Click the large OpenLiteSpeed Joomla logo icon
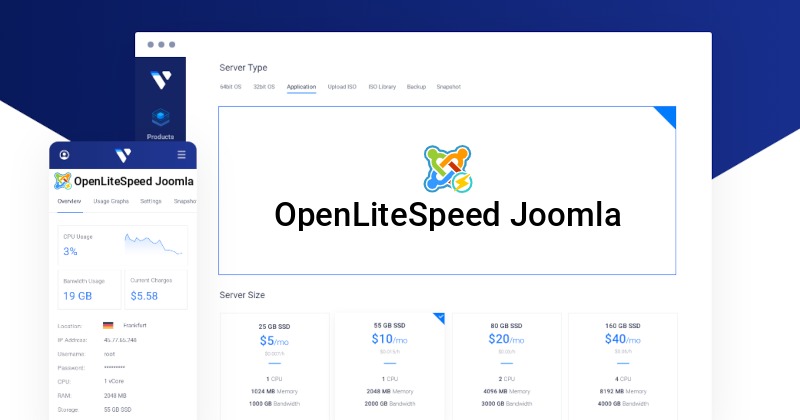 447,169
